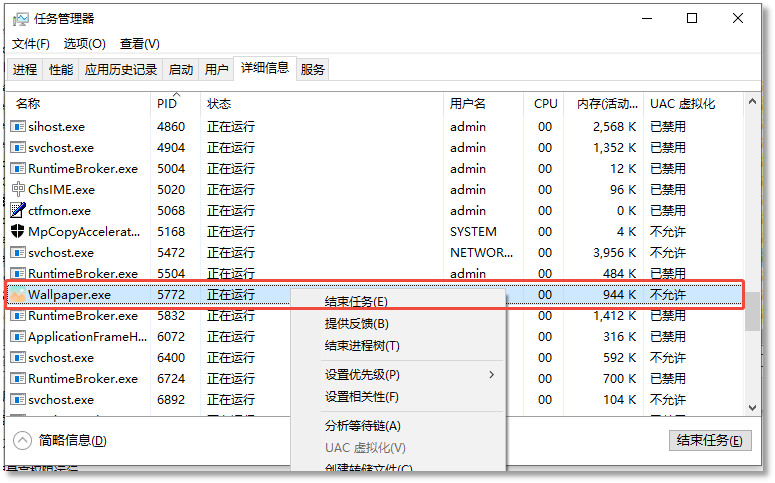Open the 文件(F) menu
Viewport: 775px width, 483px height.
31,44
